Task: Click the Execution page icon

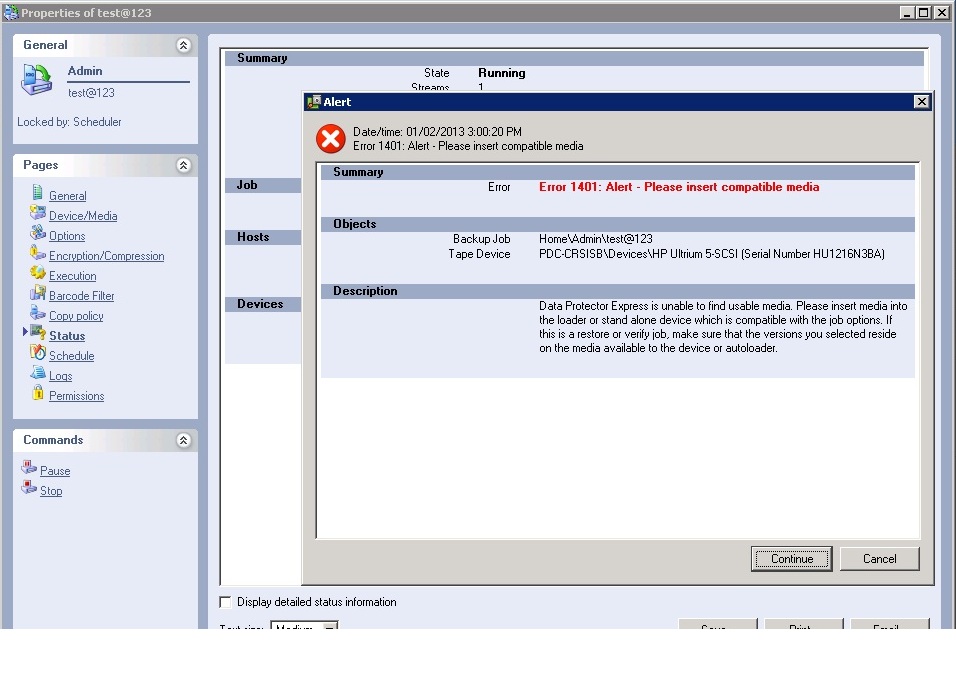Action: click(x=38, y=273)
